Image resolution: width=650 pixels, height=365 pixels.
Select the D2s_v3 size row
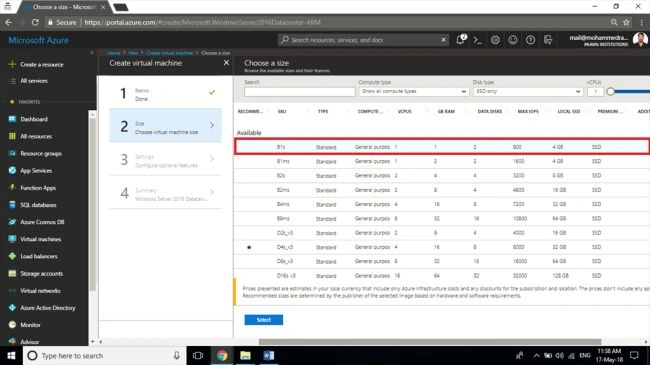[x=442, y=233]
